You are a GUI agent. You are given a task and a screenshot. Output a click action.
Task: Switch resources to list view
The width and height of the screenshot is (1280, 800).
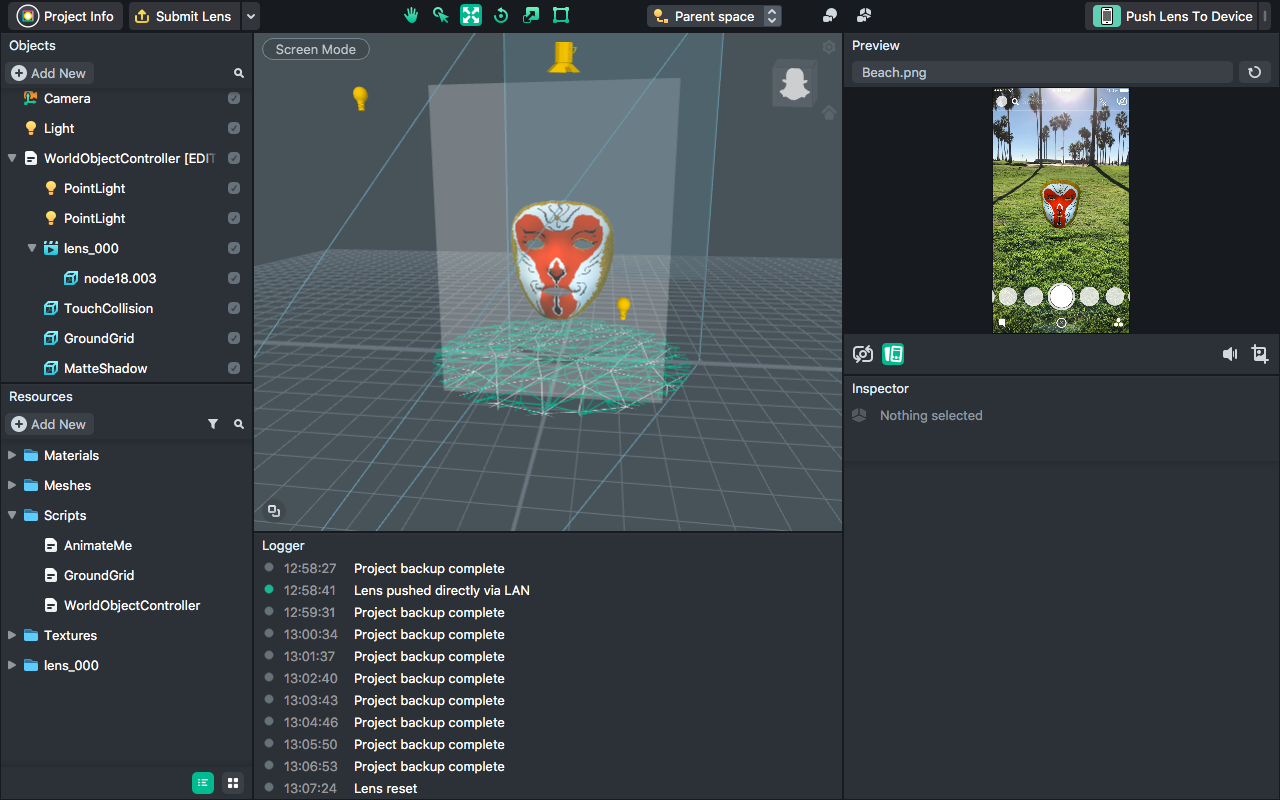pos(203,783)
